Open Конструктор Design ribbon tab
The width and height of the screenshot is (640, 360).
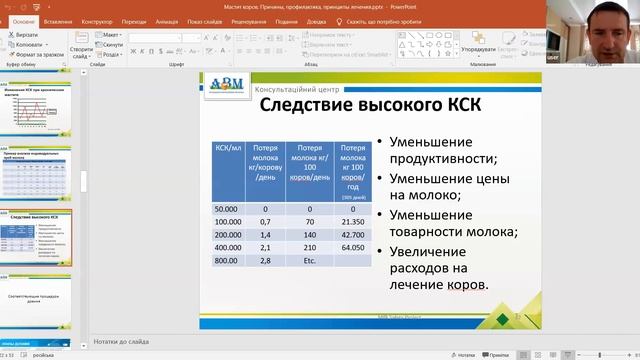point(96,22)
